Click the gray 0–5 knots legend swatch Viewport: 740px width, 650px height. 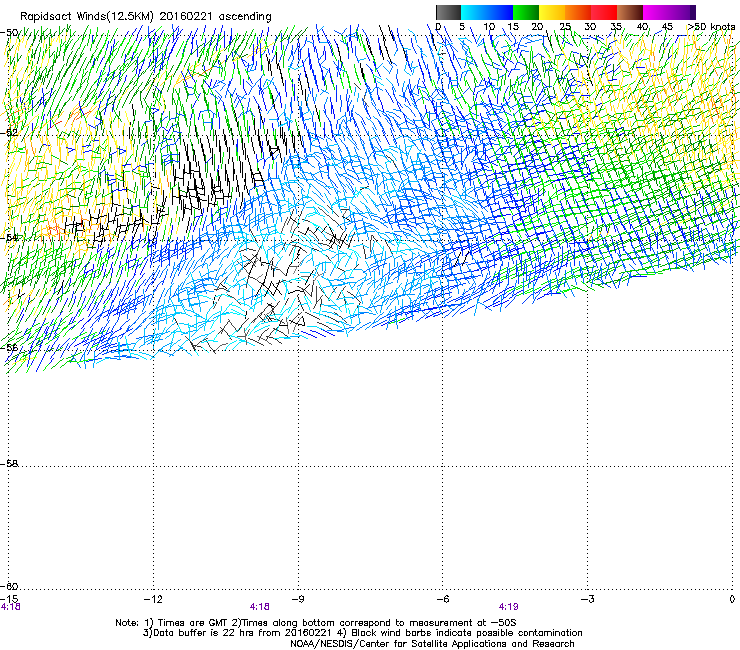point(448,12)
